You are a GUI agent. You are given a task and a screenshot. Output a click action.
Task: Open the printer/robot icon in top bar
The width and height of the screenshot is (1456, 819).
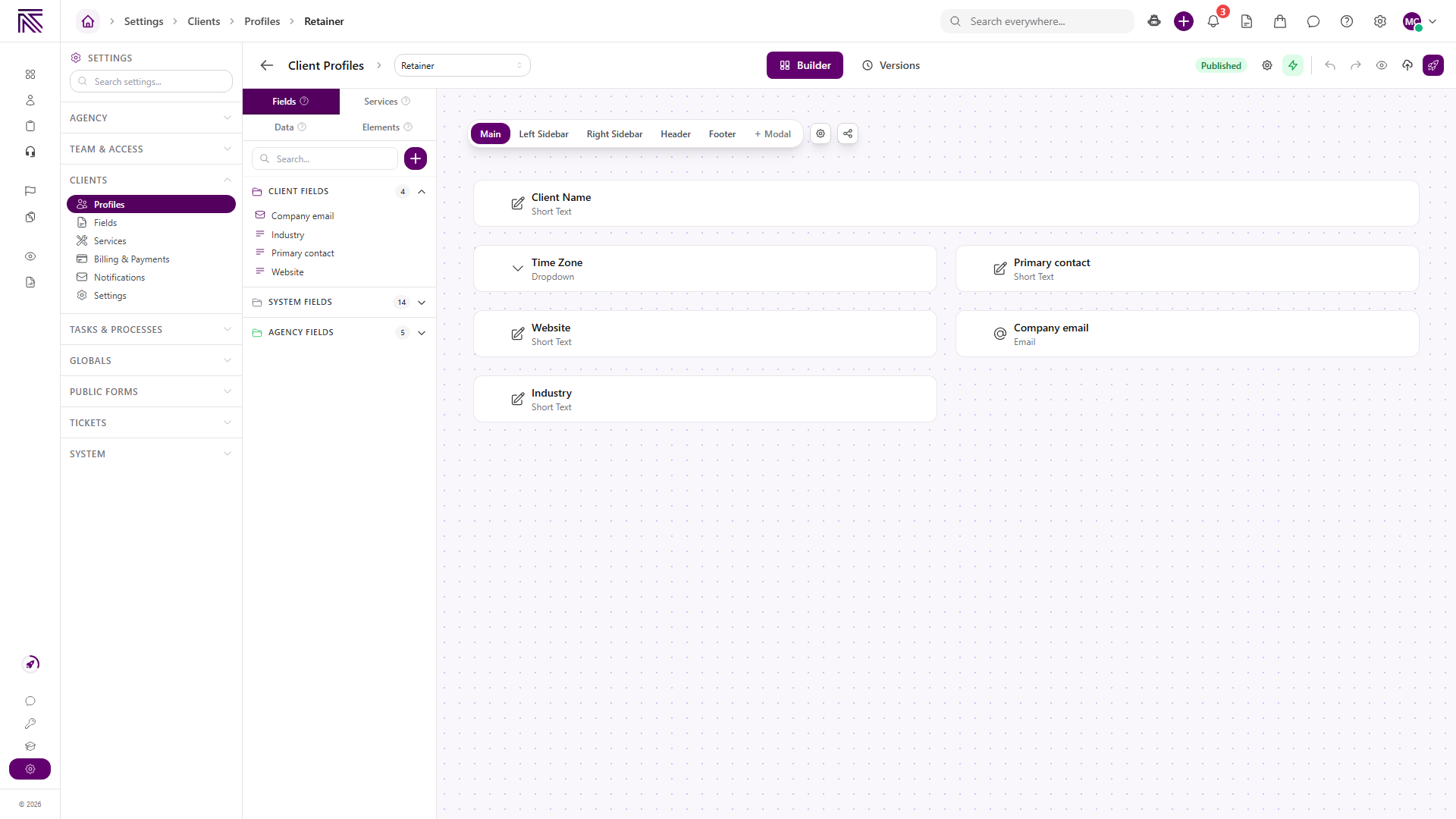(x=1154, y=21)
